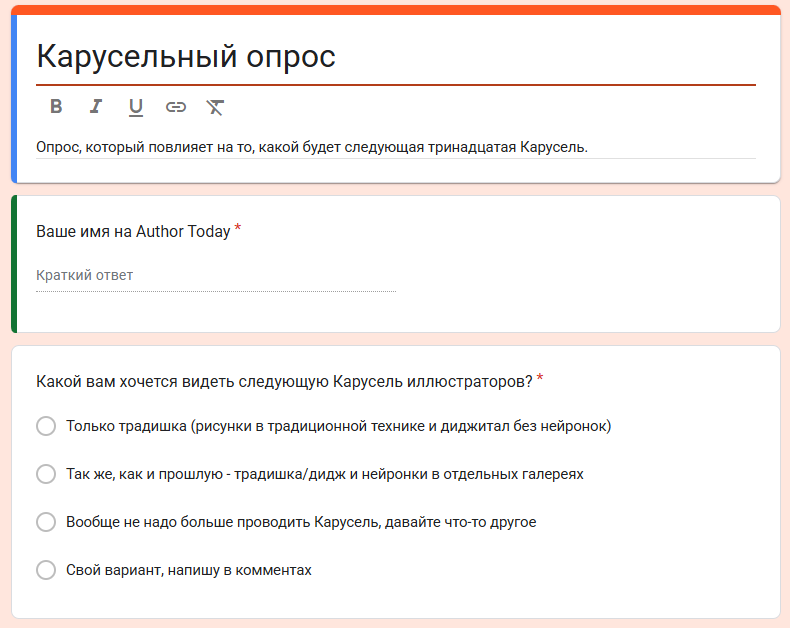Click the question title 'Ваше имя на Author Today'
Image resolution: width=790 pixels, height=628 pixels.
pos(133,231)
